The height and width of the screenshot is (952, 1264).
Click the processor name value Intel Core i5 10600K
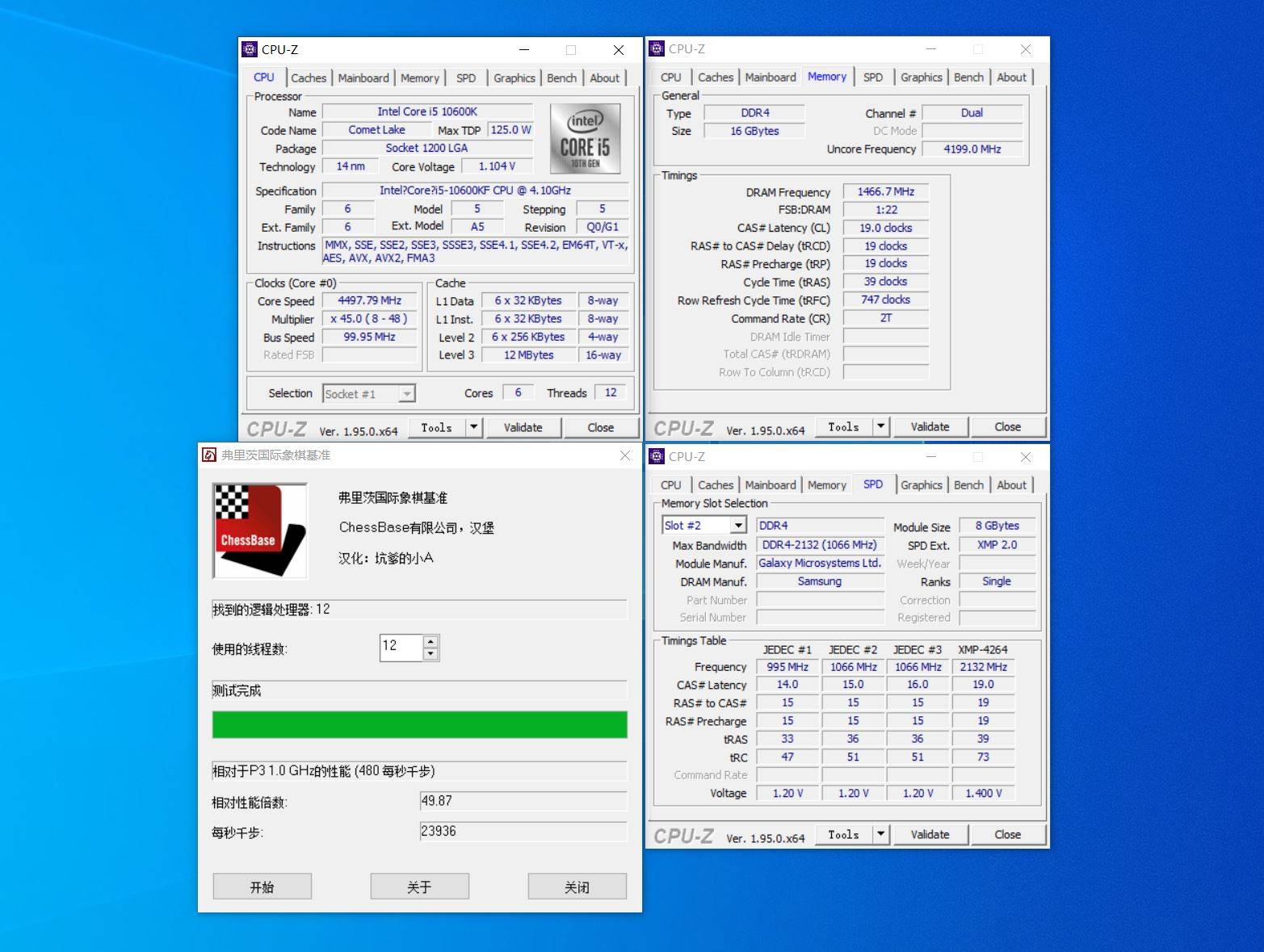tap(427, 112)
